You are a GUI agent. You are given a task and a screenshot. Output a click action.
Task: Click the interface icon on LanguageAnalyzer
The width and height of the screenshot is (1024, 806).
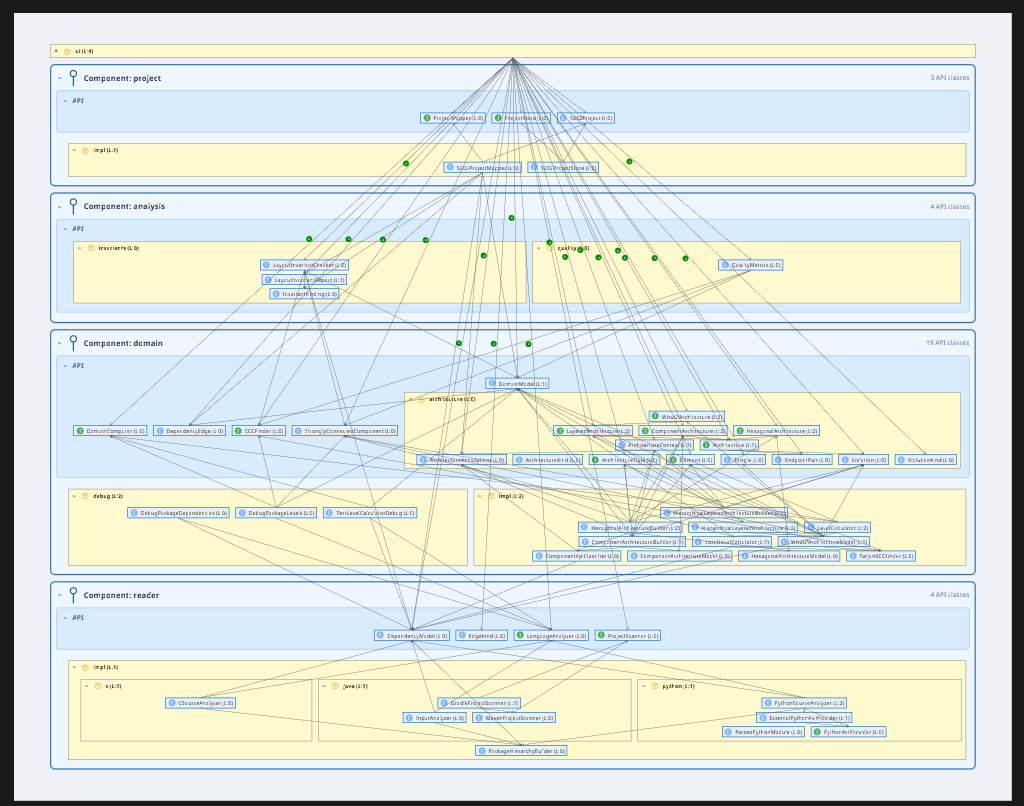pos(520,636)
